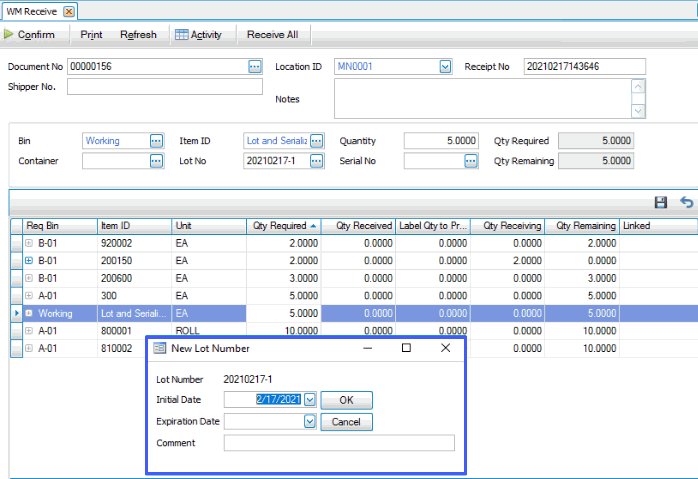Viewport: 698px width, 479px height.
Task: Open the Activity grid icon button
Action: (198, 35)
